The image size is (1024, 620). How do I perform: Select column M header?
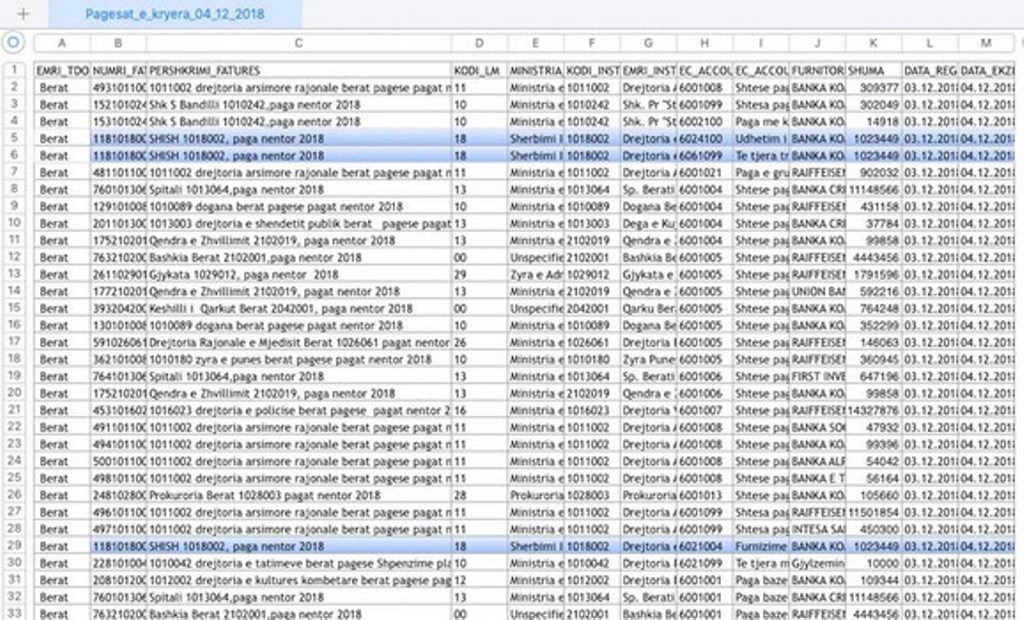(986, 43)
